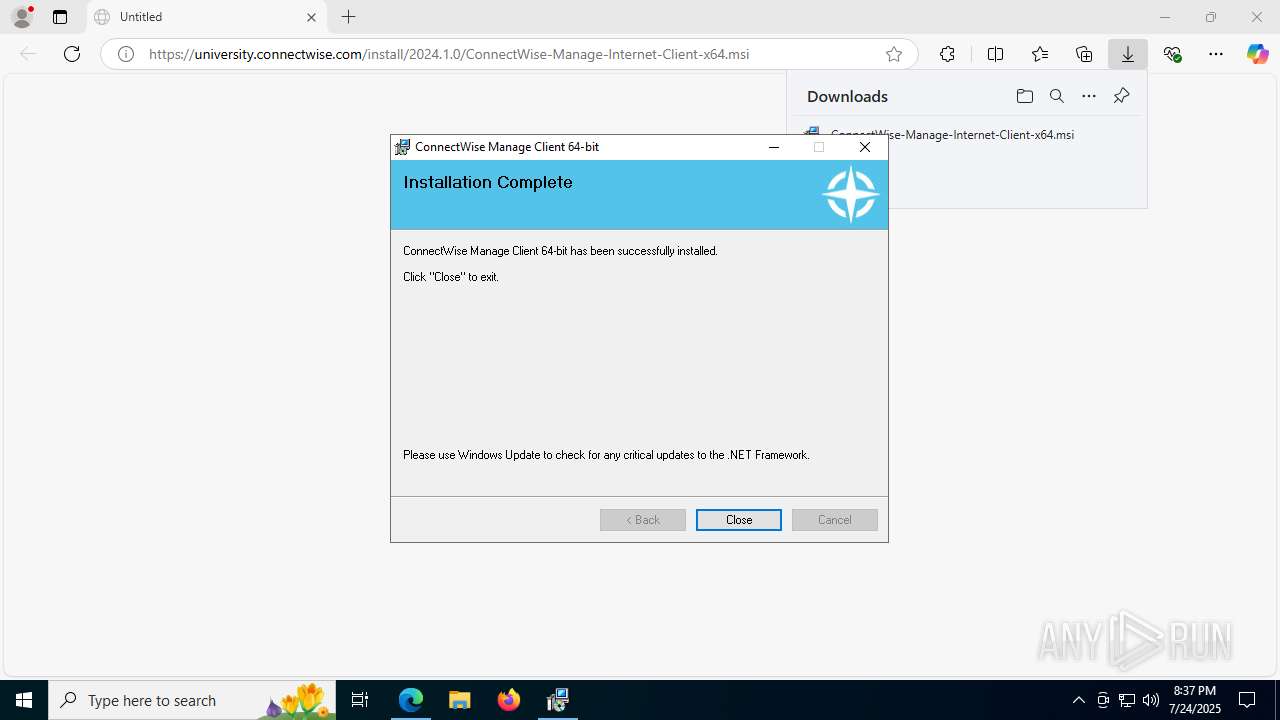This screenshot has width=1280, height=720.
Task: Open Edge Settings and more menu
Action: pos(1216,54)
